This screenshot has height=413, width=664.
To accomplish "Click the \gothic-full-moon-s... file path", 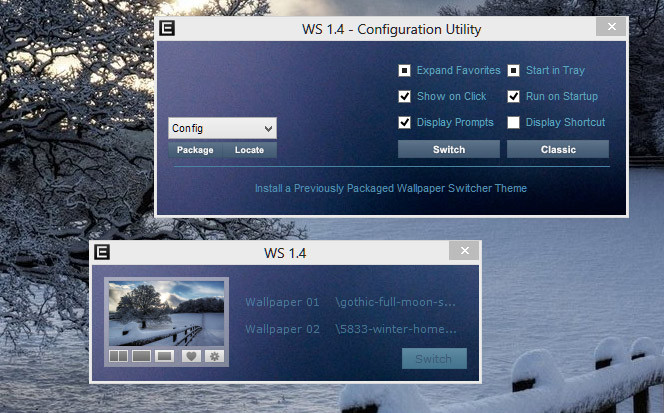I will tap(395, 302).
